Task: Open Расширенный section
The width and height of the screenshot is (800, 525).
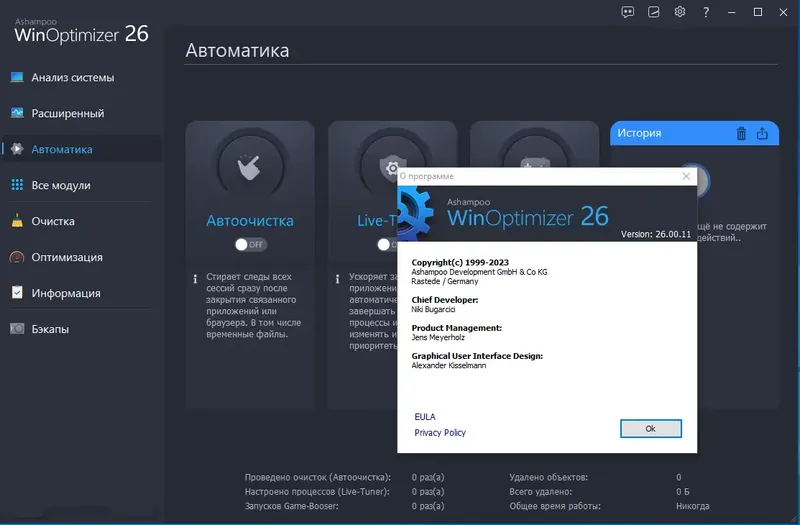Action: 68,113
